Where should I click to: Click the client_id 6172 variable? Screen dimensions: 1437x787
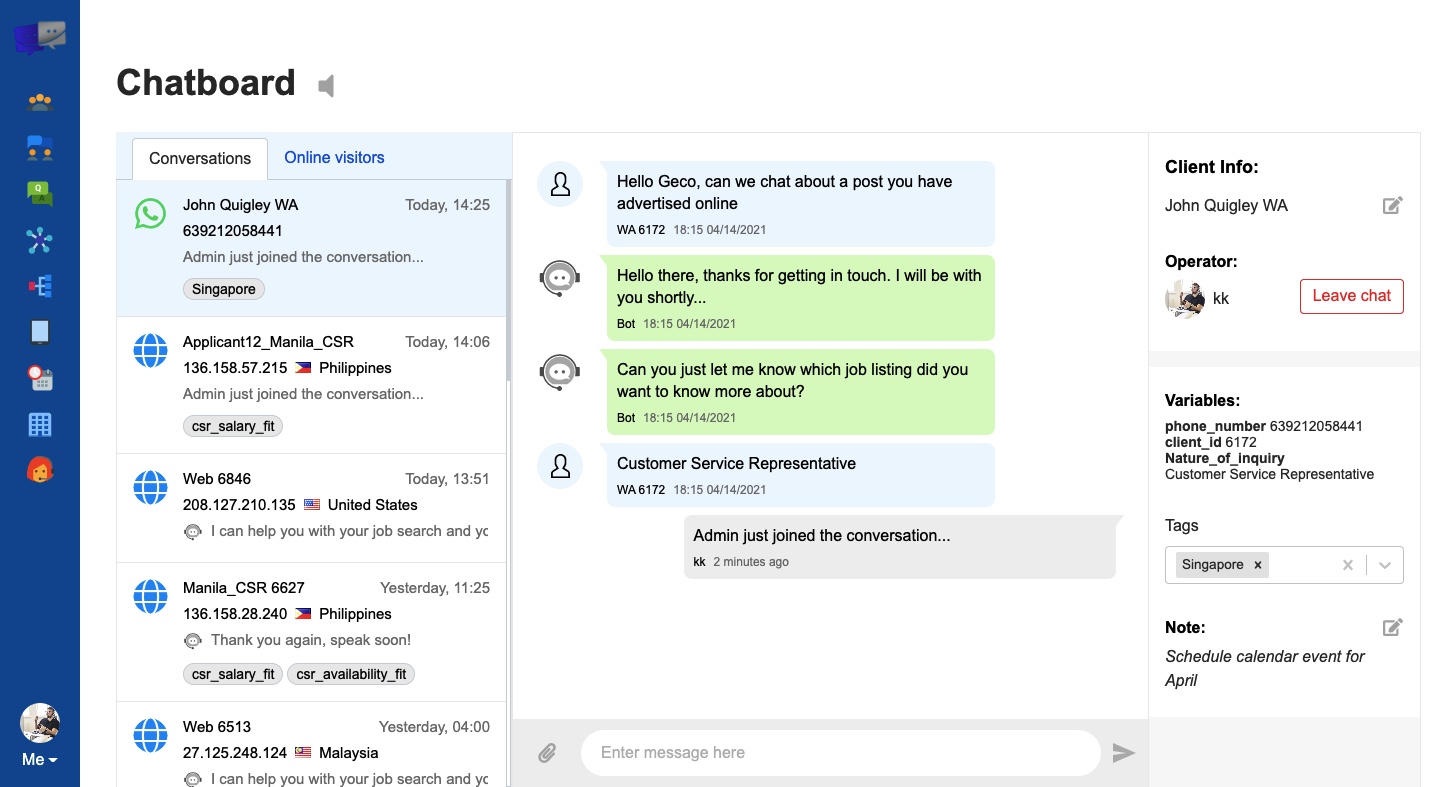[1211, 442]
